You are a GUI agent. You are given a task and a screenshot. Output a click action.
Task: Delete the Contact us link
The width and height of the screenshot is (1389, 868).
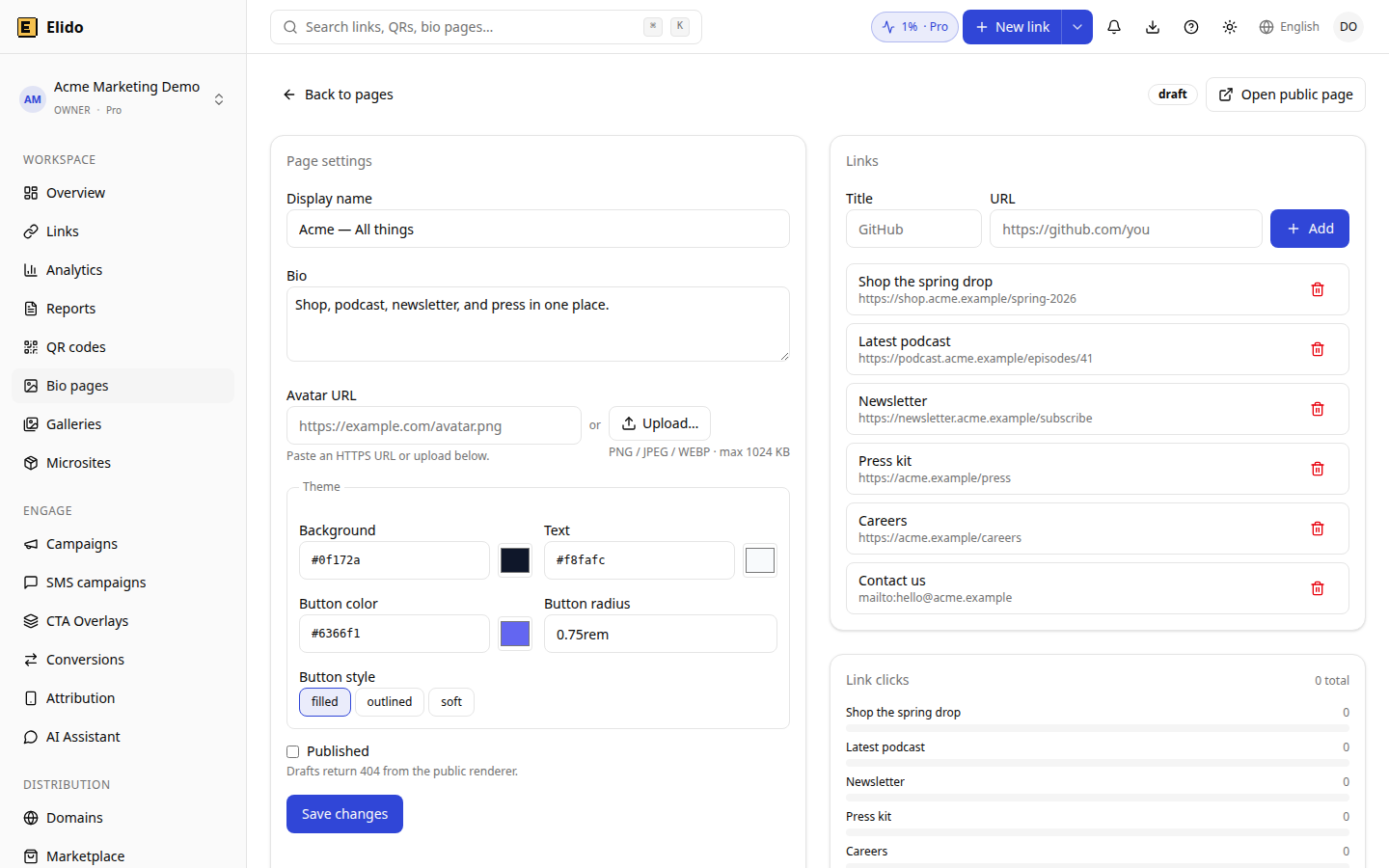pyautogui.click(x=1318, y=588)
